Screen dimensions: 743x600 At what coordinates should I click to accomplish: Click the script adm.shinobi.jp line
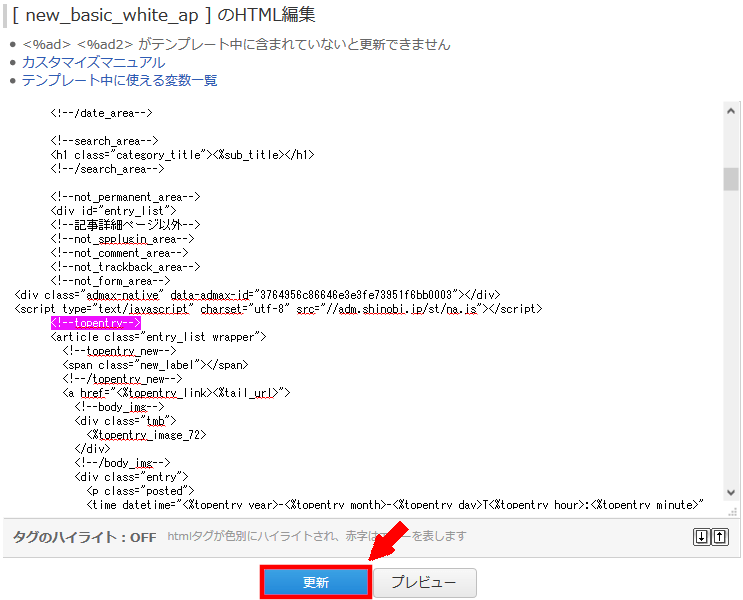pyautogui.click(x=279, y=309)
